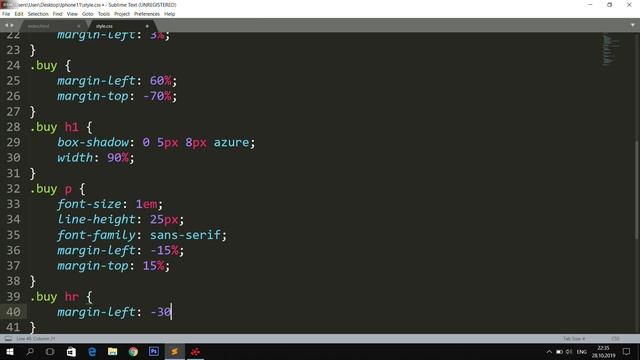This screenshot has height=360, width=640.
Task: Go to previous tab with left arrow
Action: (6, 25)
